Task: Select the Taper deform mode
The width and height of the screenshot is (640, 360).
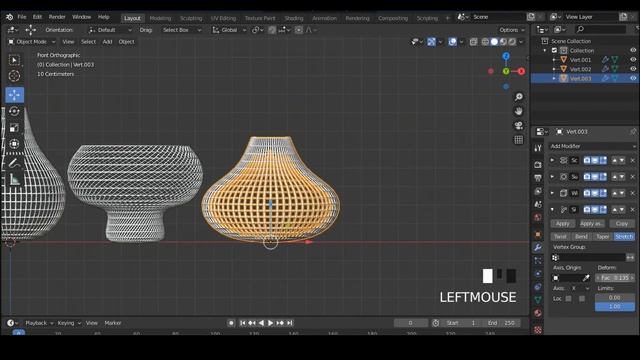Action: [x=602, y=237]
